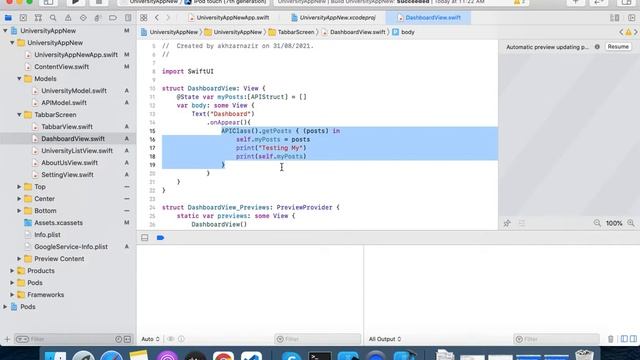This screenshot has width=640, height=360.
Task: Open the Symbol navigator
Action: [38, 18]
